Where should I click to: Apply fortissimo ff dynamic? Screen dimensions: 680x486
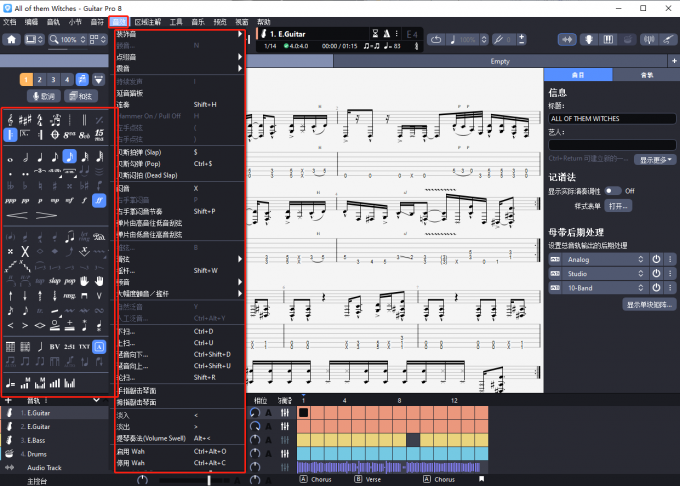click(x=99, y=201)
